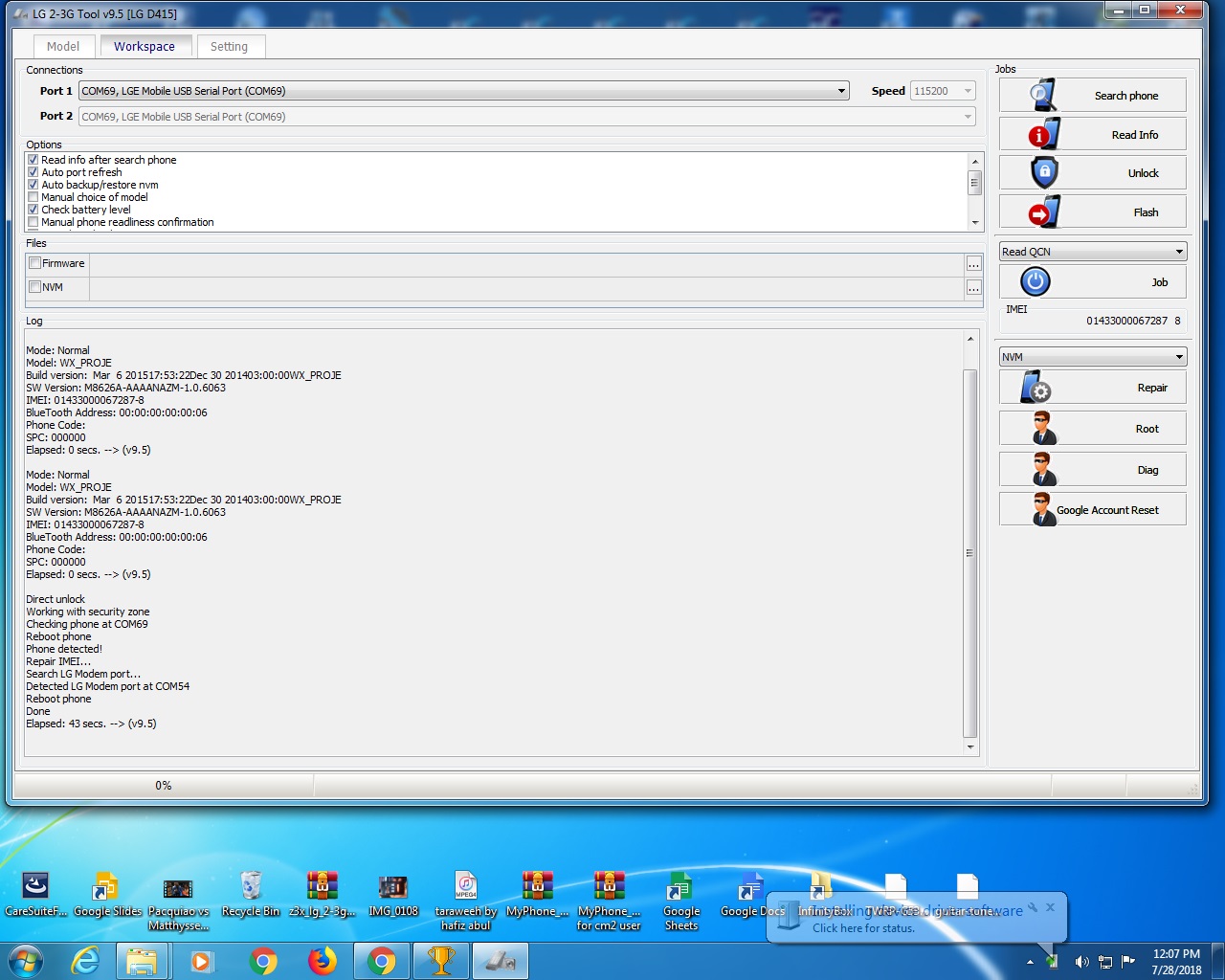Open z3x_lg_2-3g archive on desktop
Image resolution: width=1225 pixels, height=980 pixels.
[x=323, y=895]
